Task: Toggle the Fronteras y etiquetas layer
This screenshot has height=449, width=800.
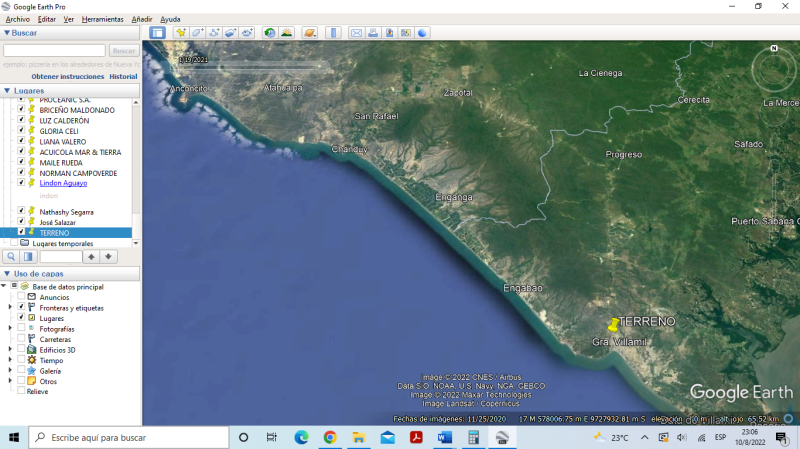Action: tap(21, 307)
